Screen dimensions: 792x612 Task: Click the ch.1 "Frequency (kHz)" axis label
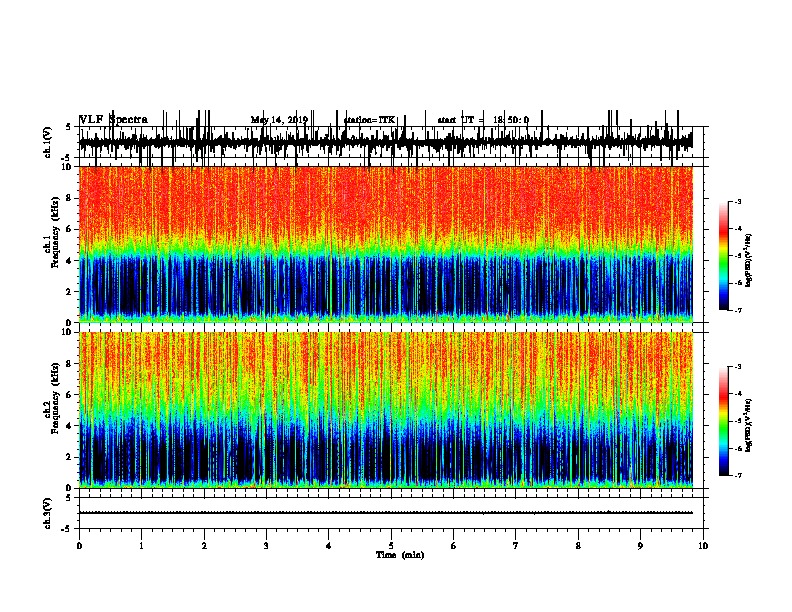56,232
